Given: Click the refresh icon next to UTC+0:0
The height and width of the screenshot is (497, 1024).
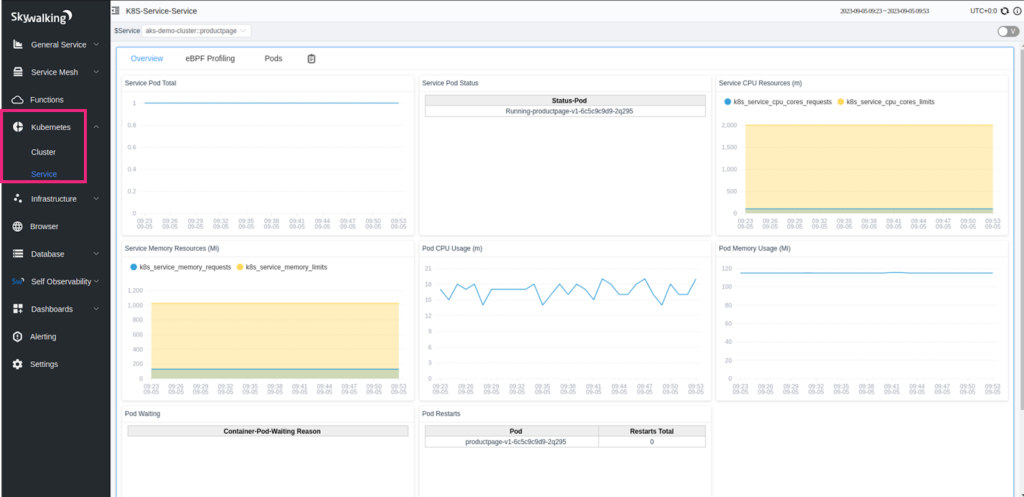Looking at the screenshot, I should (1005, 11).
